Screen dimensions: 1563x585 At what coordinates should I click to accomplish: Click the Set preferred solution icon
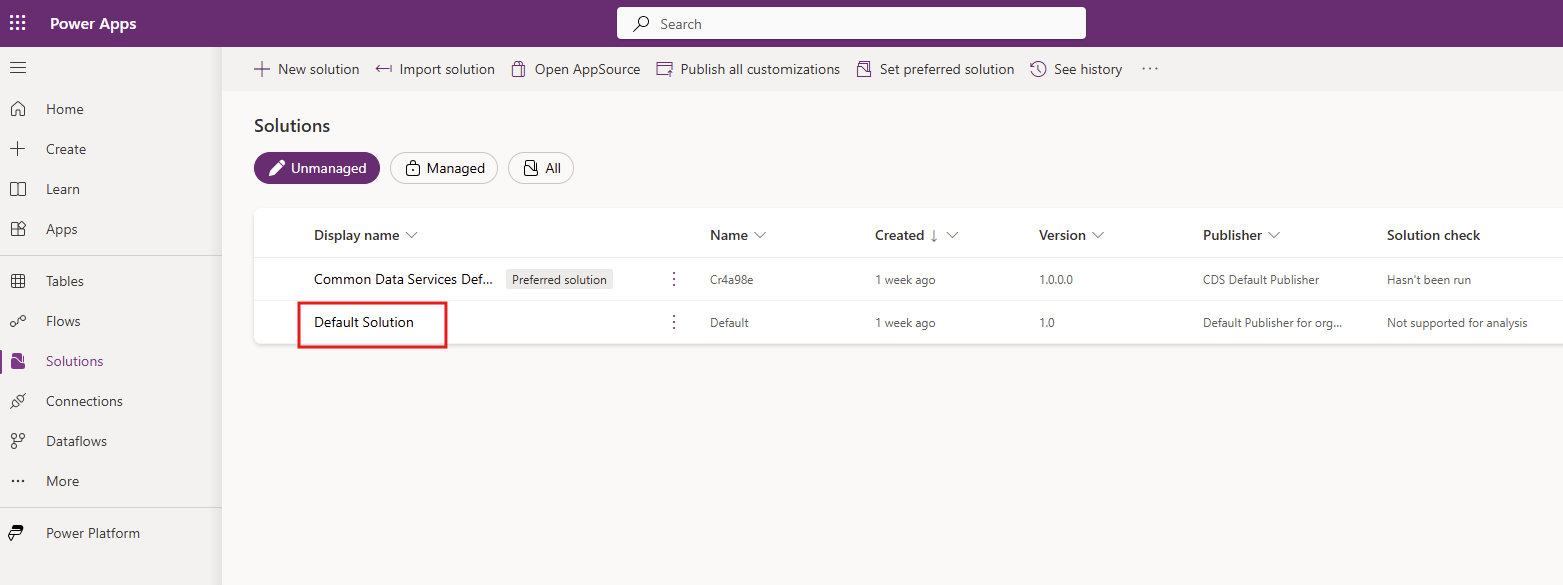864,69
